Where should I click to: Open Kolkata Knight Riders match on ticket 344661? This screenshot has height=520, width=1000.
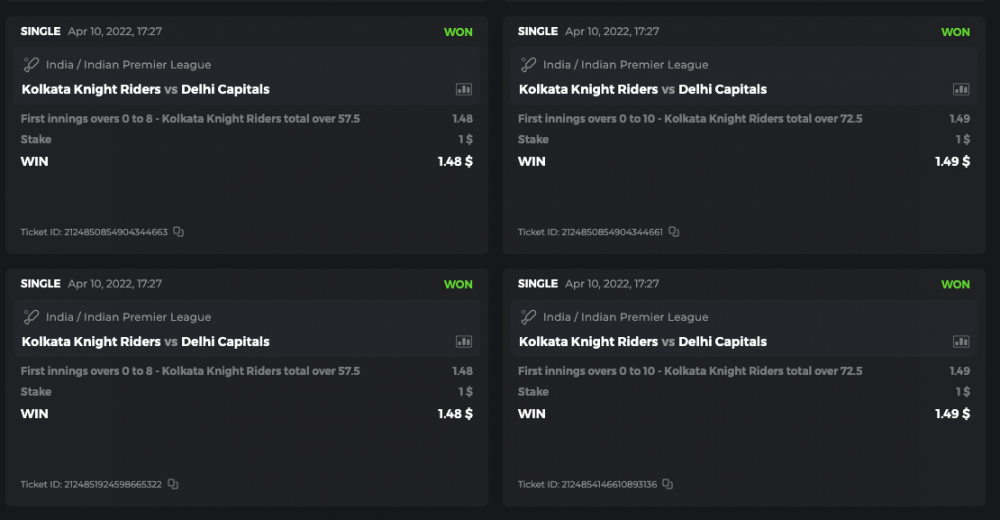click(x=588, y=89)
